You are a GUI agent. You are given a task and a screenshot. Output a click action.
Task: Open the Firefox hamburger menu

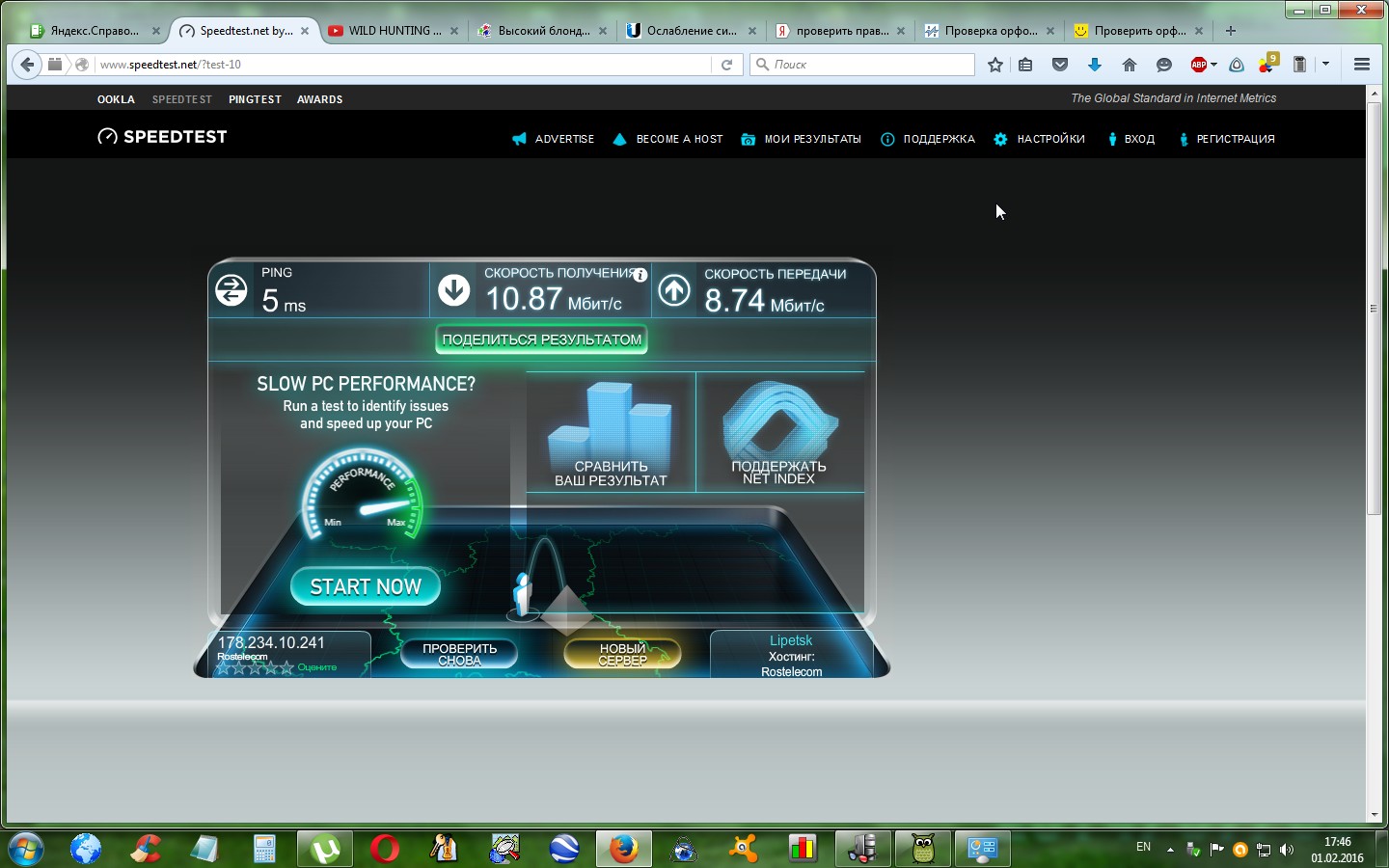click(1362, 65)
